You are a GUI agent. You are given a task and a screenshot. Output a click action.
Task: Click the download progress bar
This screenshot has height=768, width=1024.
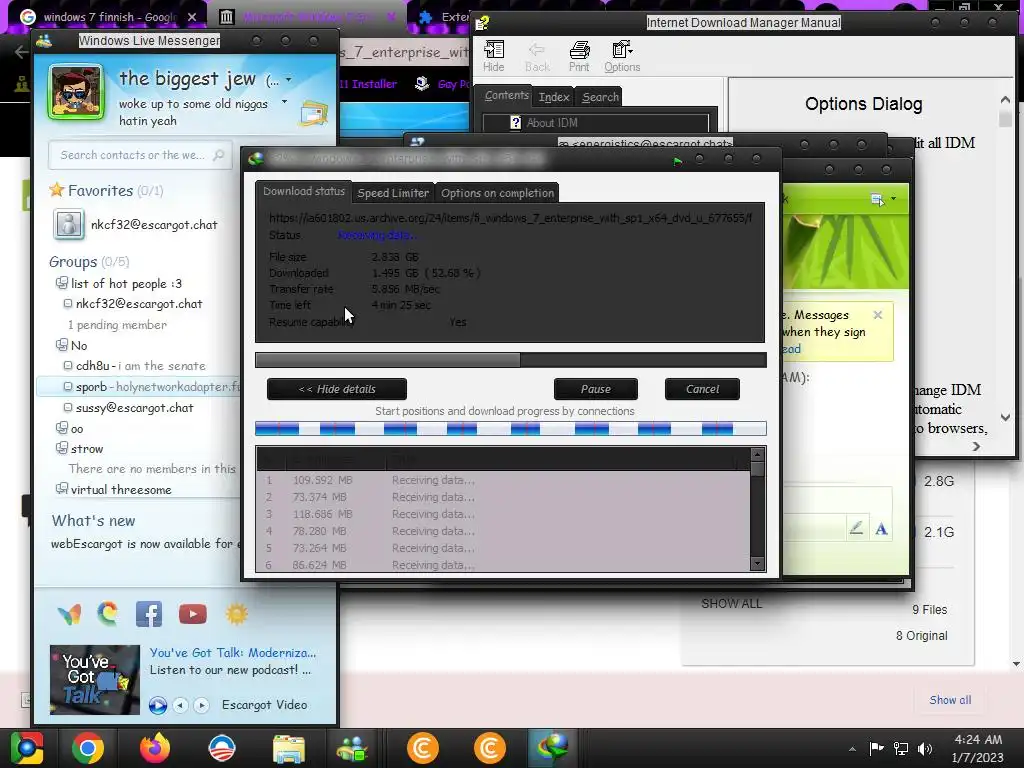tap(511, 360)
